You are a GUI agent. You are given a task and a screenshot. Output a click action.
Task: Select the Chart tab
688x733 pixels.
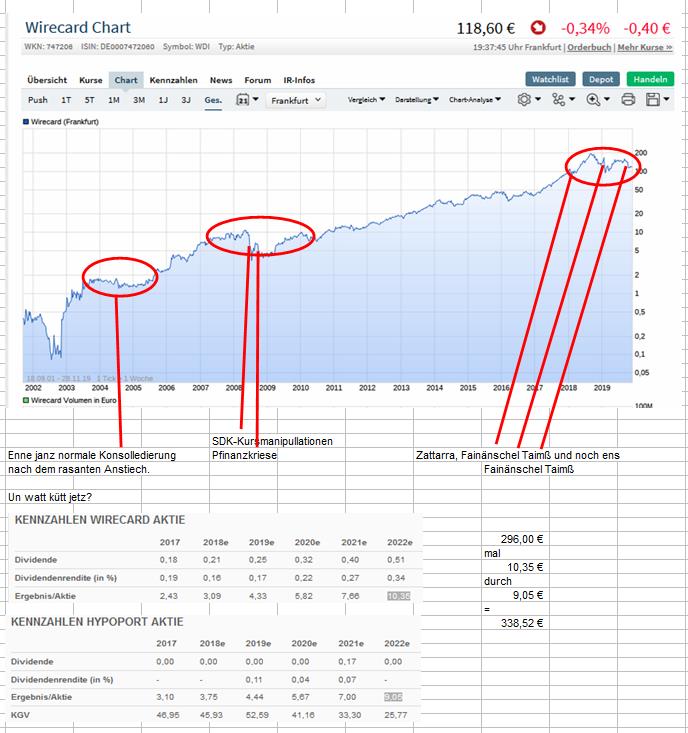click(x=126, y=80)
